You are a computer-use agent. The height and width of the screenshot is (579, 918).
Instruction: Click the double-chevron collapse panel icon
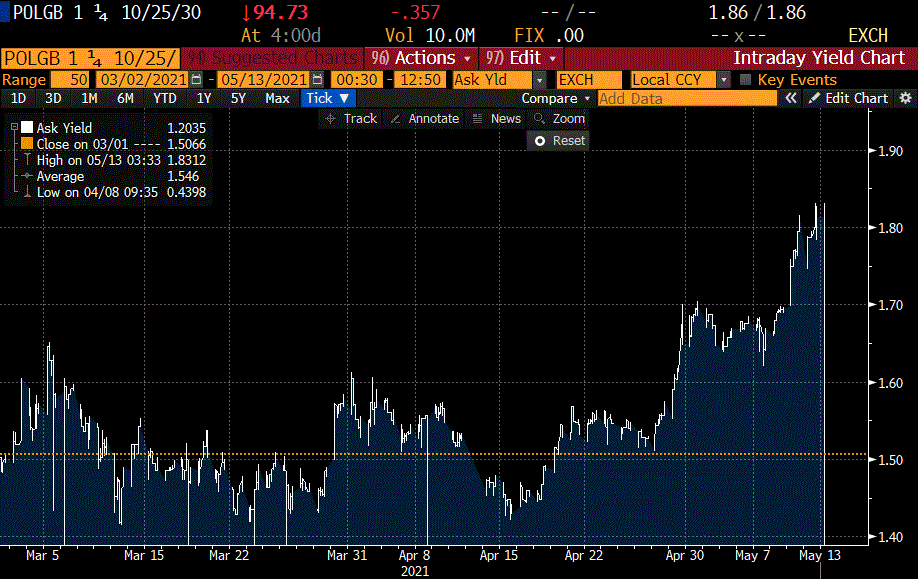(x=790, y=98)
